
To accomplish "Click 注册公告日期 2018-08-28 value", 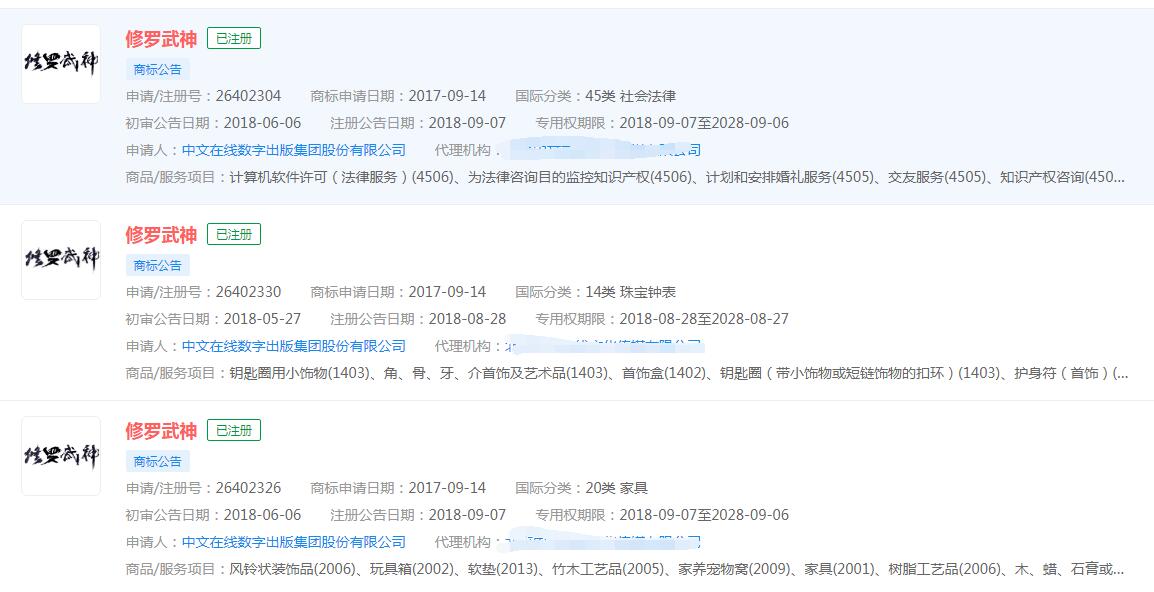I will (467, 319).
